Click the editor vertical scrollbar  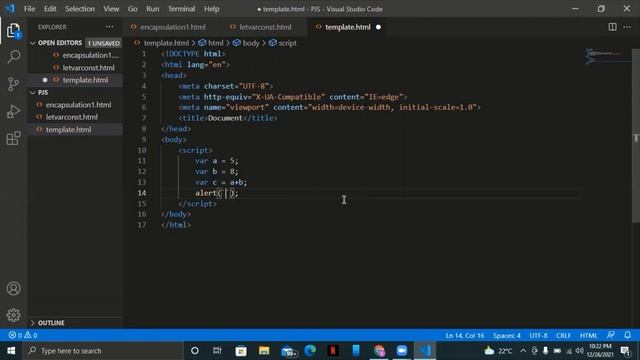[x=636, y=136]
